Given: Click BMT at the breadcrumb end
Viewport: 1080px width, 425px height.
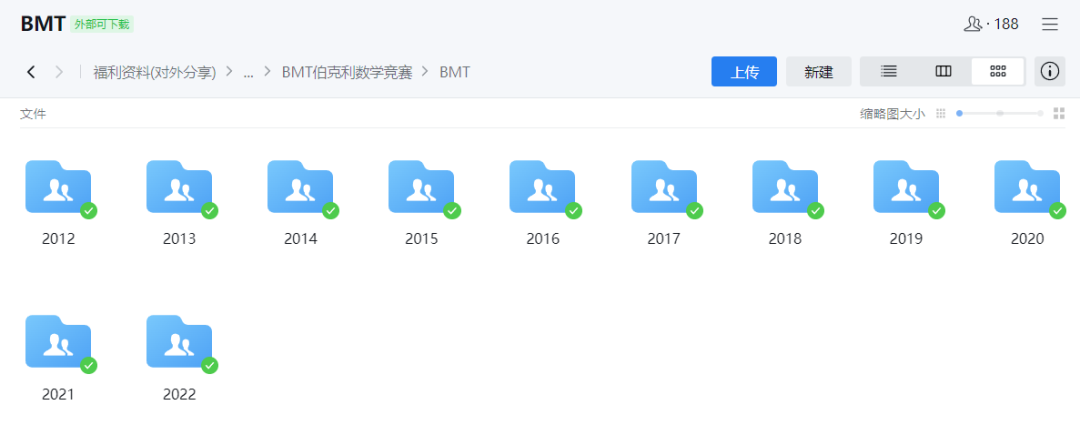Looking at the screenshot, I should tap(455, 72).
